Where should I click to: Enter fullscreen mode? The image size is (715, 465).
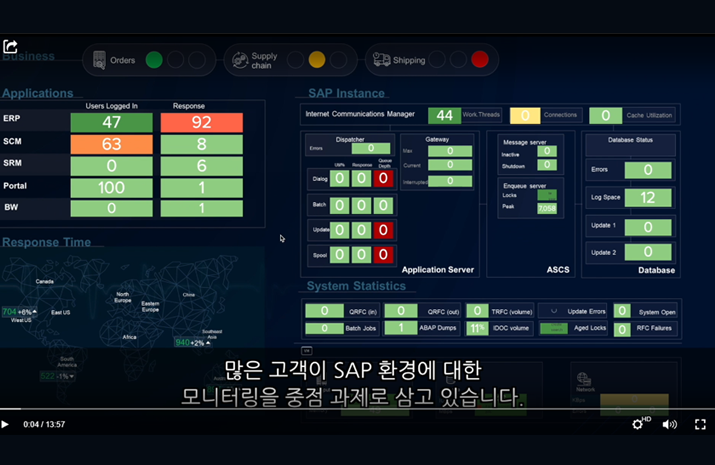click(x=700, y=424)
